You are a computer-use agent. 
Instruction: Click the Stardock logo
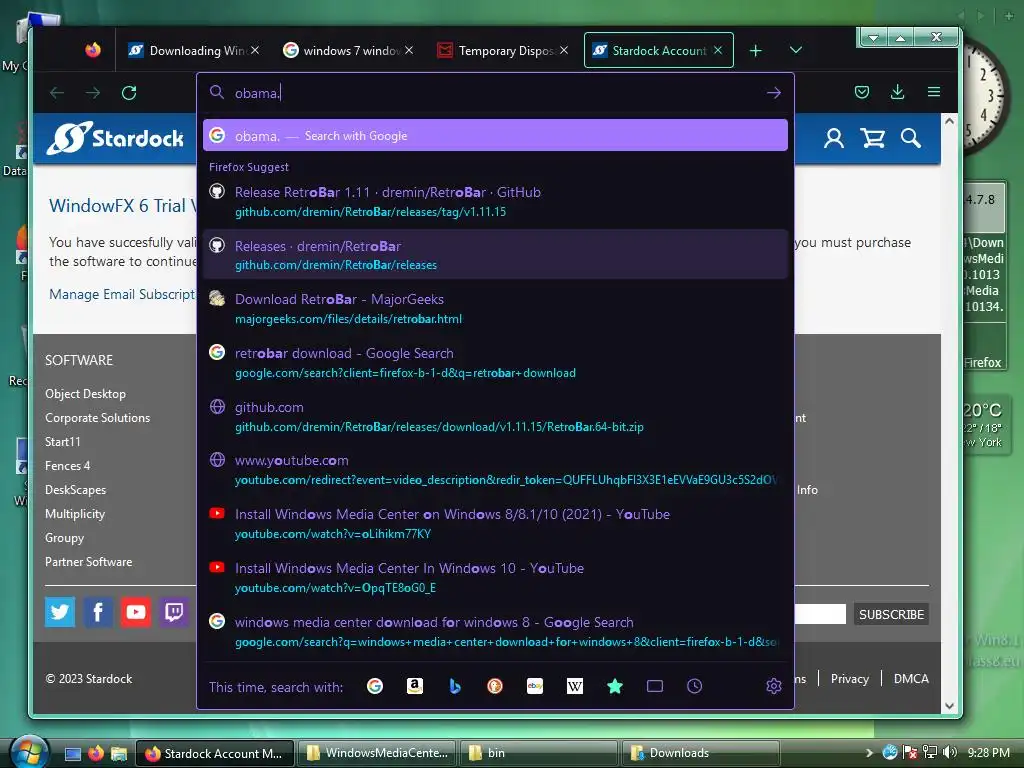116,138
